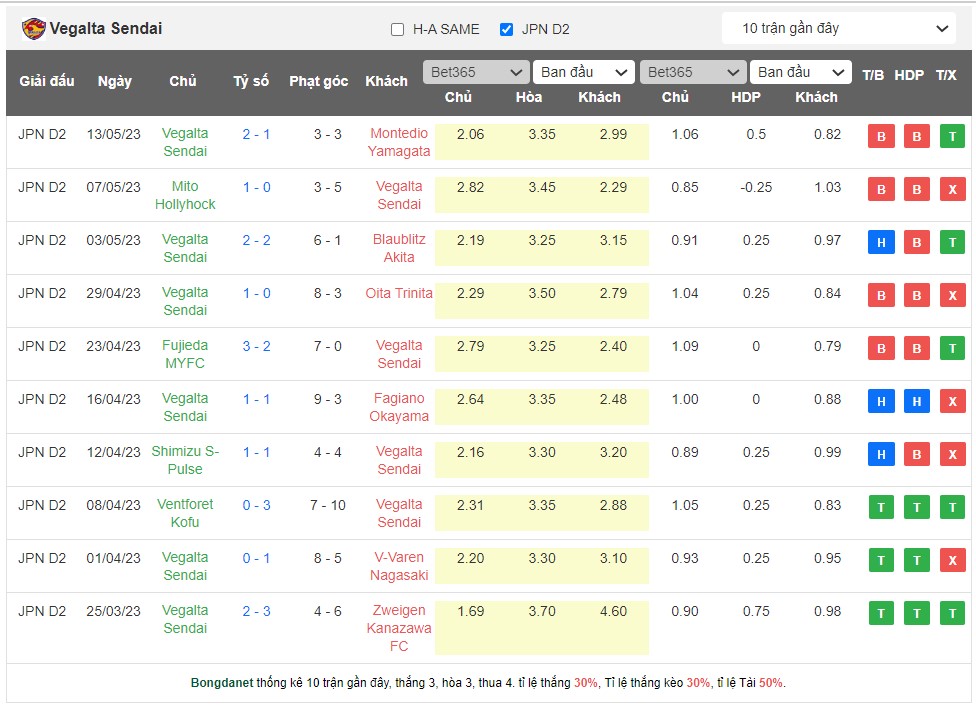Click red X badge in 01/04/23 row

pyautogui.click(x=951, y=561)
